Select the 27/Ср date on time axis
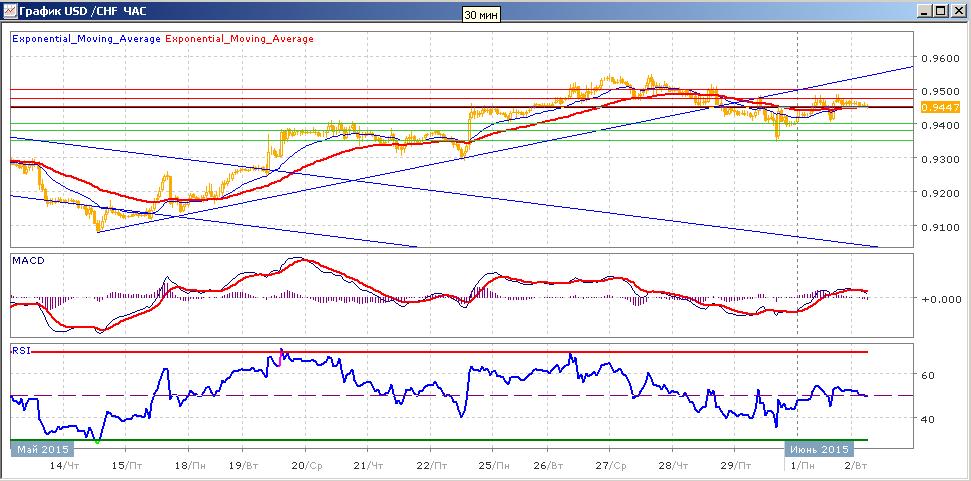 [610, 464]
